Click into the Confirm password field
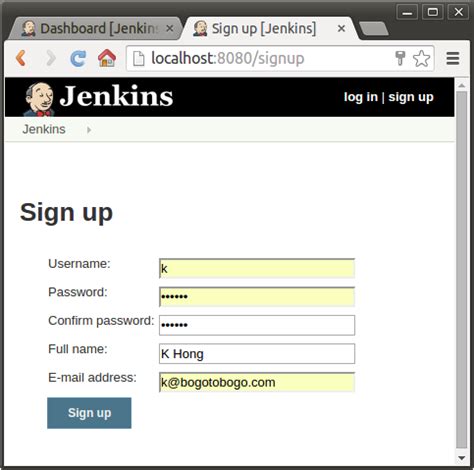474x470 pixels. coord(257,325)
